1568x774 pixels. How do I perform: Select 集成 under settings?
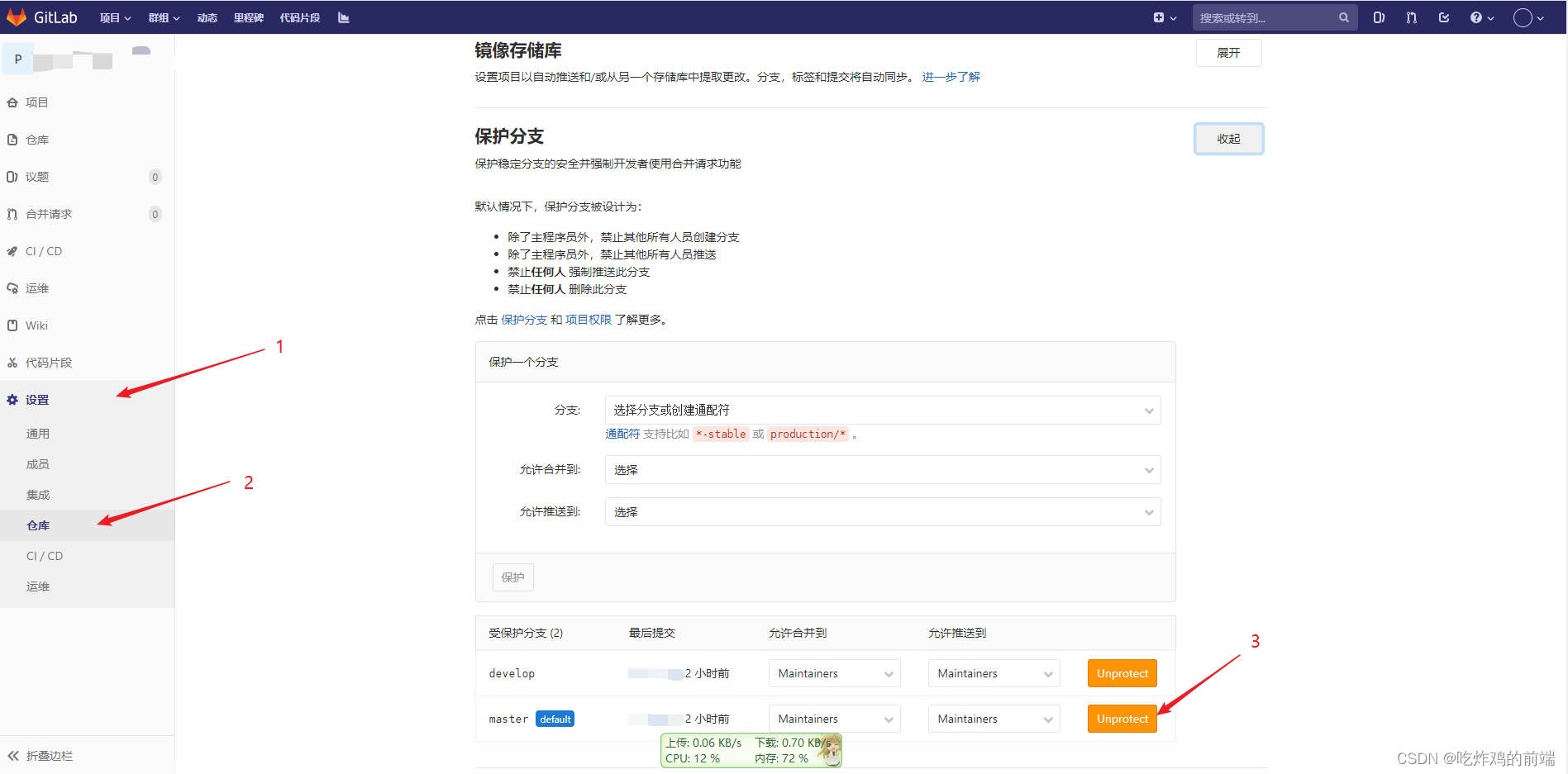[38, 495]
